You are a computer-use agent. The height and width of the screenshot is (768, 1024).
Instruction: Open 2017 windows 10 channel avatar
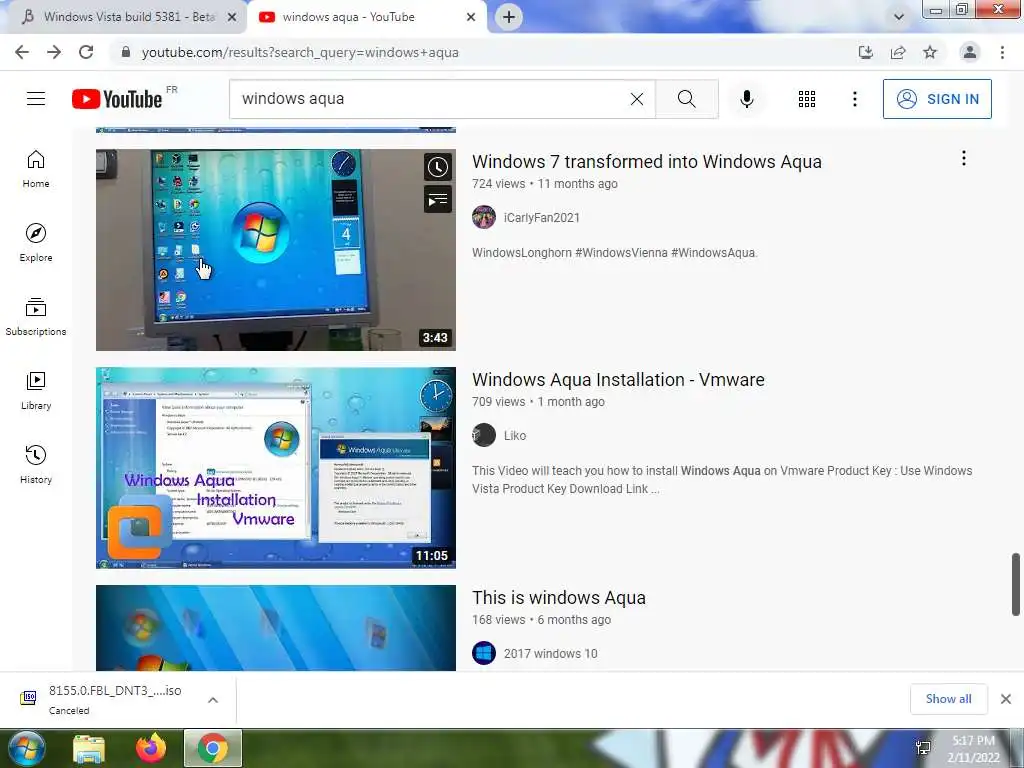[484, 653]
